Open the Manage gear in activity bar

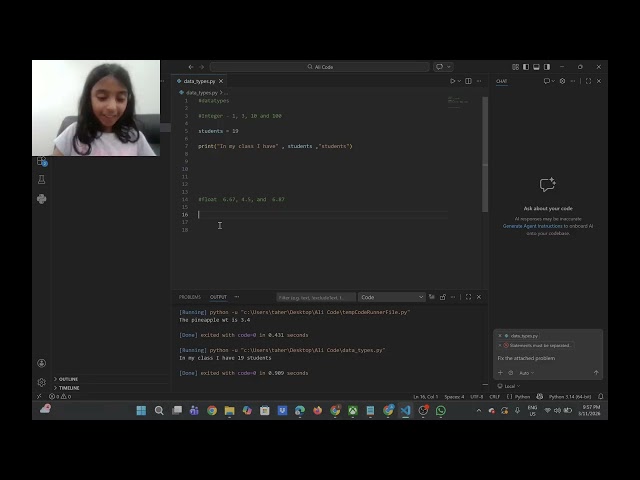tap(42, 382)
